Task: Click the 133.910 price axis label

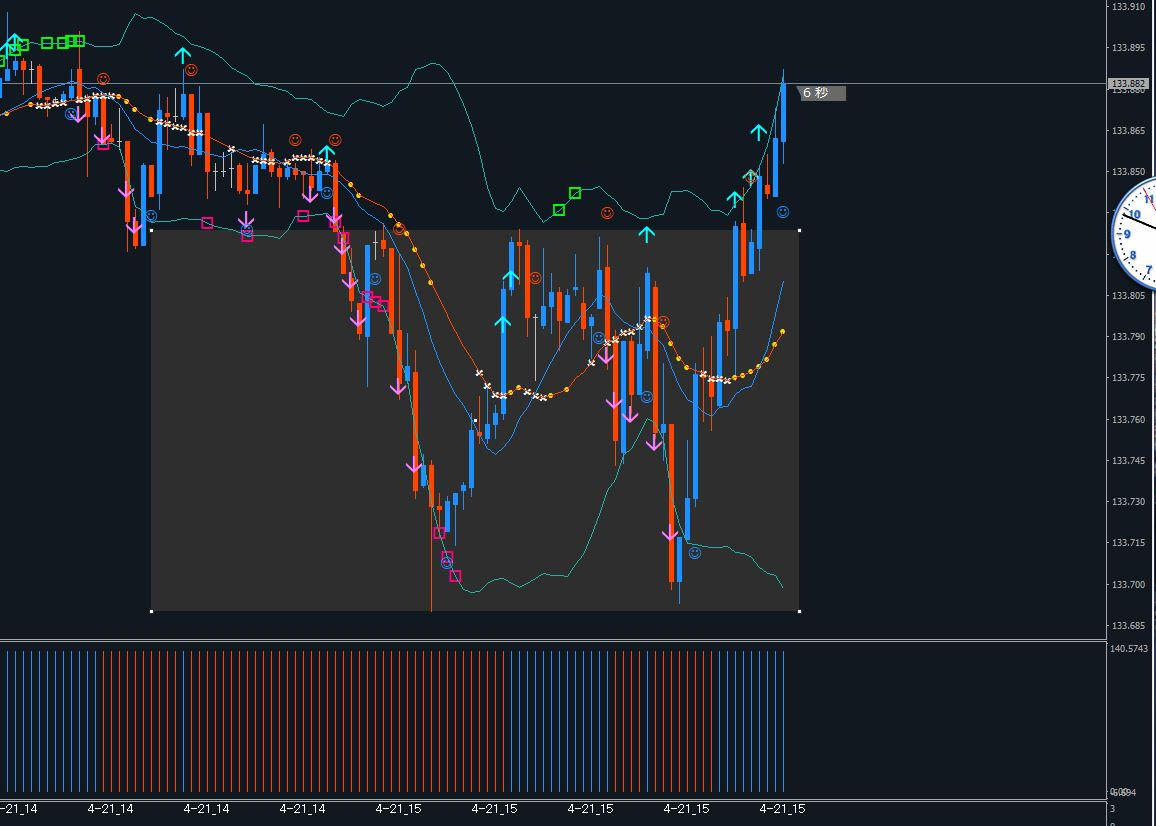Action: tap(1128, 7)
